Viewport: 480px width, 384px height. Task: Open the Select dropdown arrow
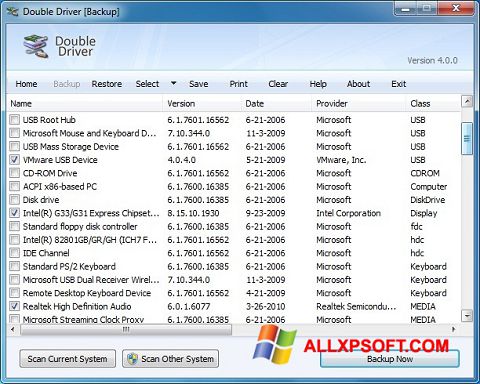tap(173, 83)
